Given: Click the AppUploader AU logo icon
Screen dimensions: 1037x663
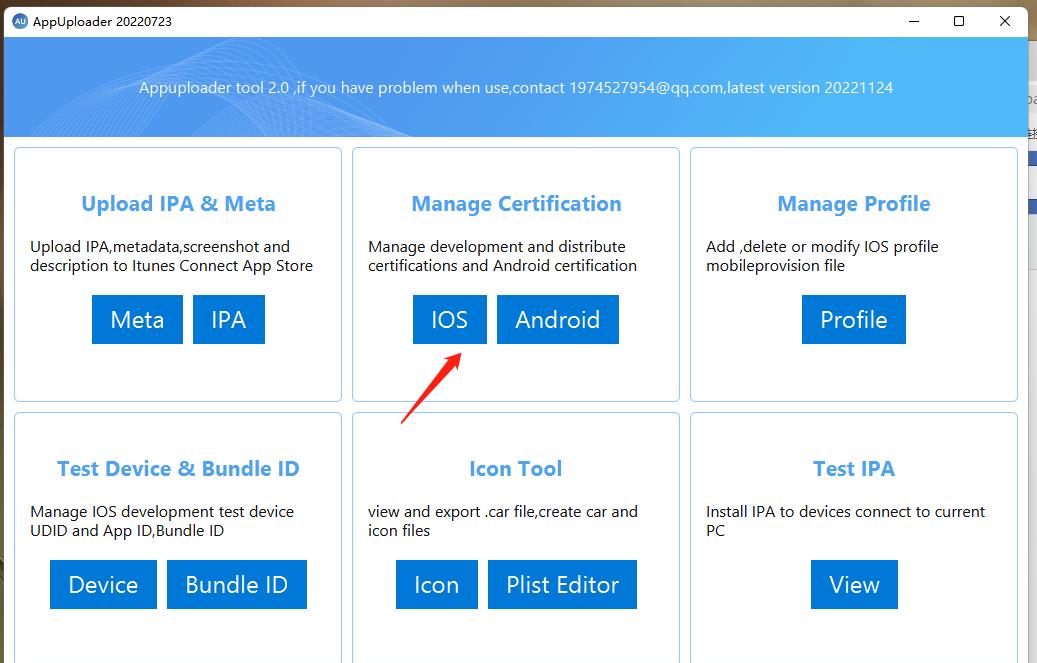Looking at the screenshot, I should [21, 20].
